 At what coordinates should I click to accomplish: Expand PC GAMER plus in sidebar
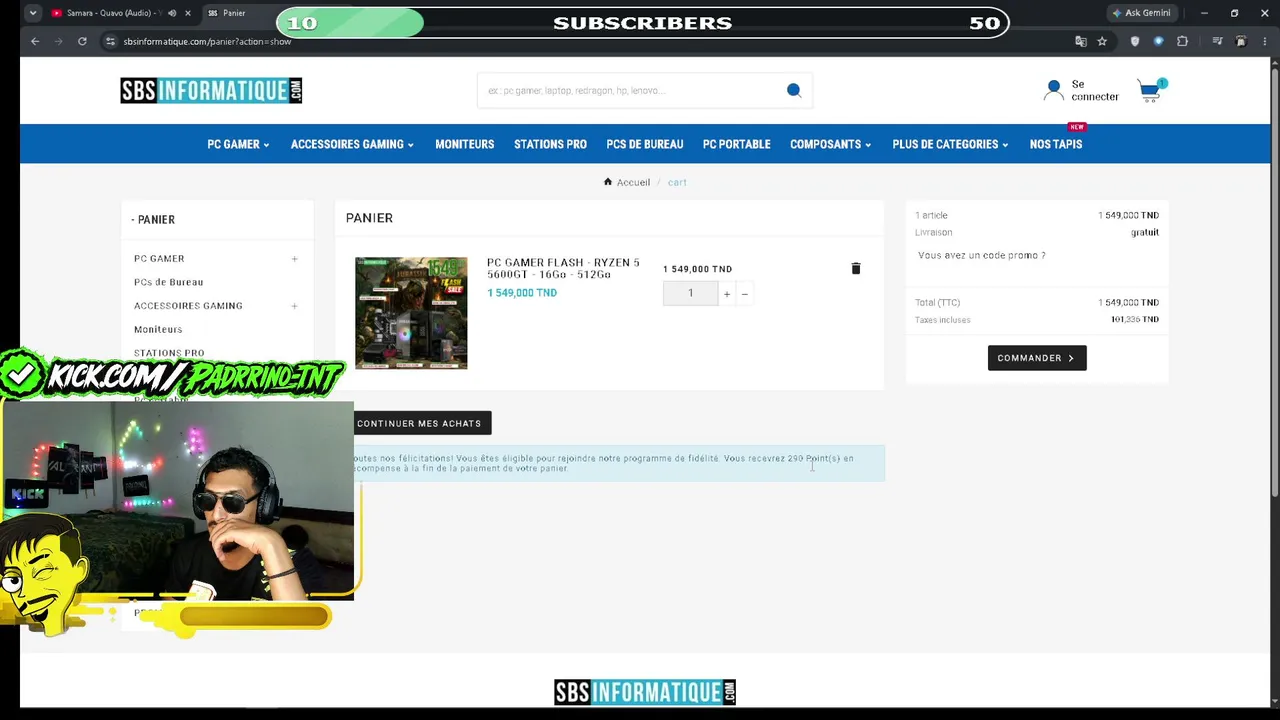294,259
